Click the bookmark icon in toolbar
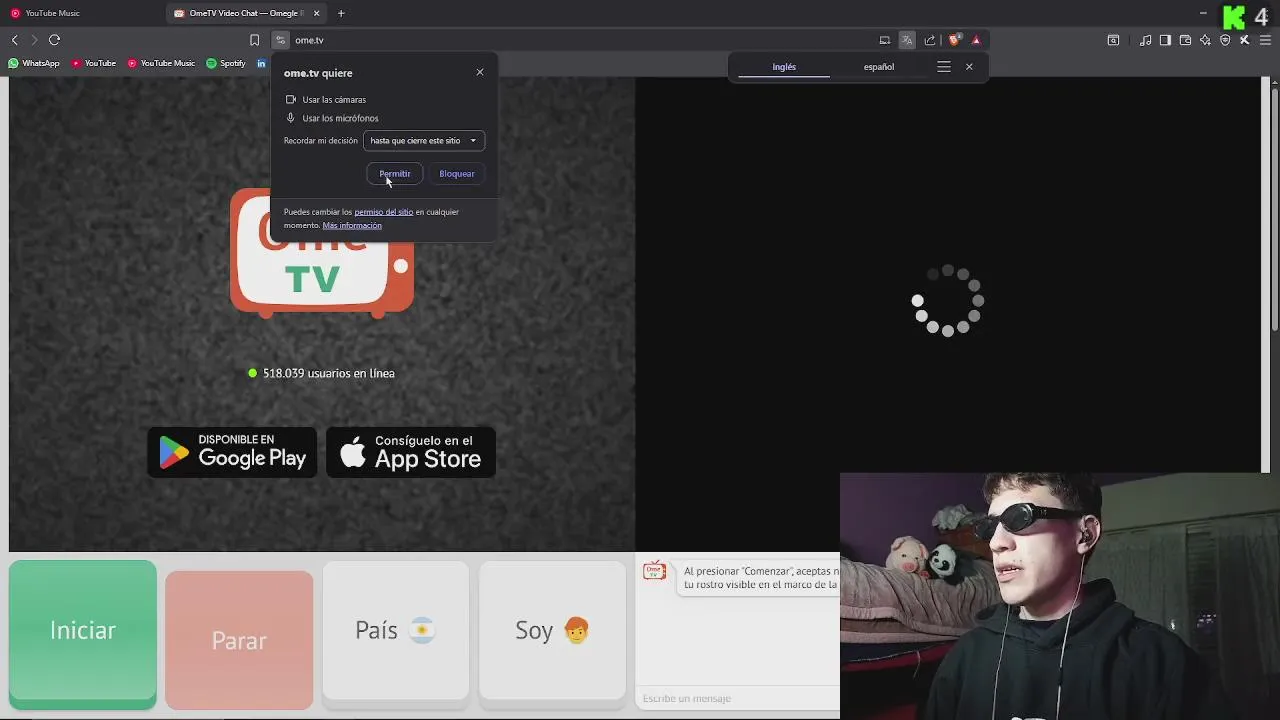 click(254, 40)
